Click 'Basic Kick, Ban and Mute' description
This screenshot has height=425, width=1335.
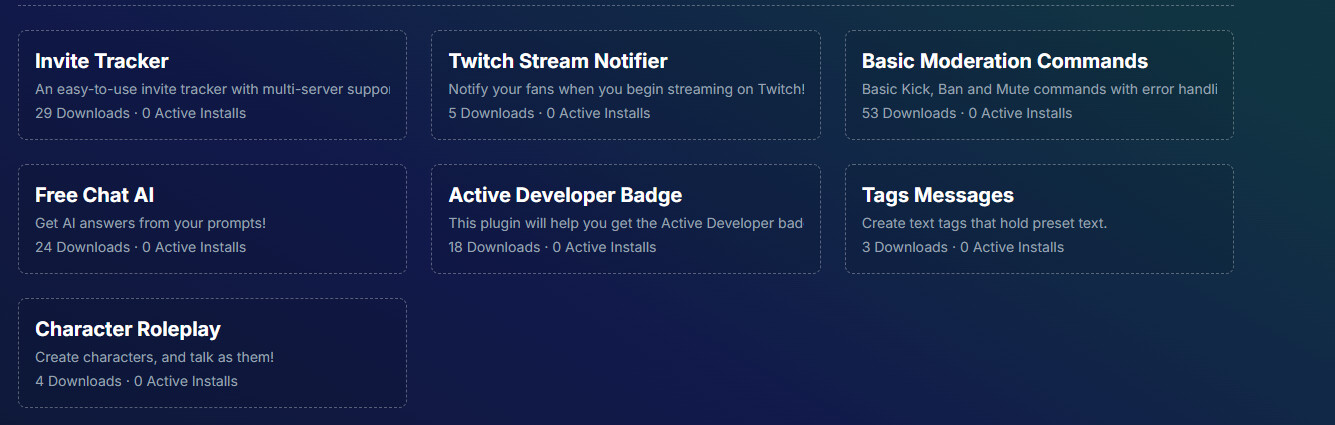click(1039, 89)
